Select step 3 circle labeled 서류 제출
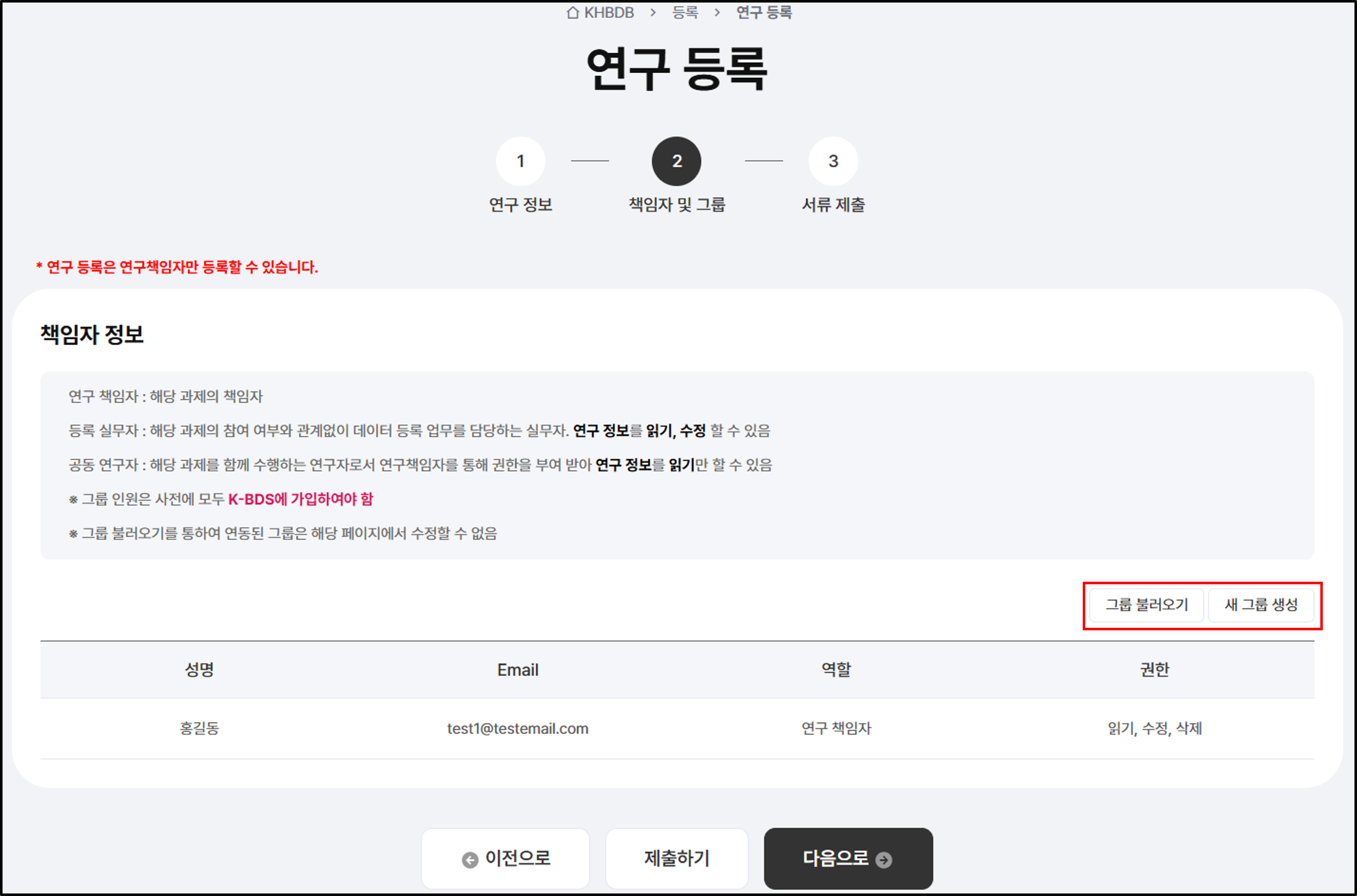Image resolution: width=1357 pixels, height=896 pixels. [833, 161]
